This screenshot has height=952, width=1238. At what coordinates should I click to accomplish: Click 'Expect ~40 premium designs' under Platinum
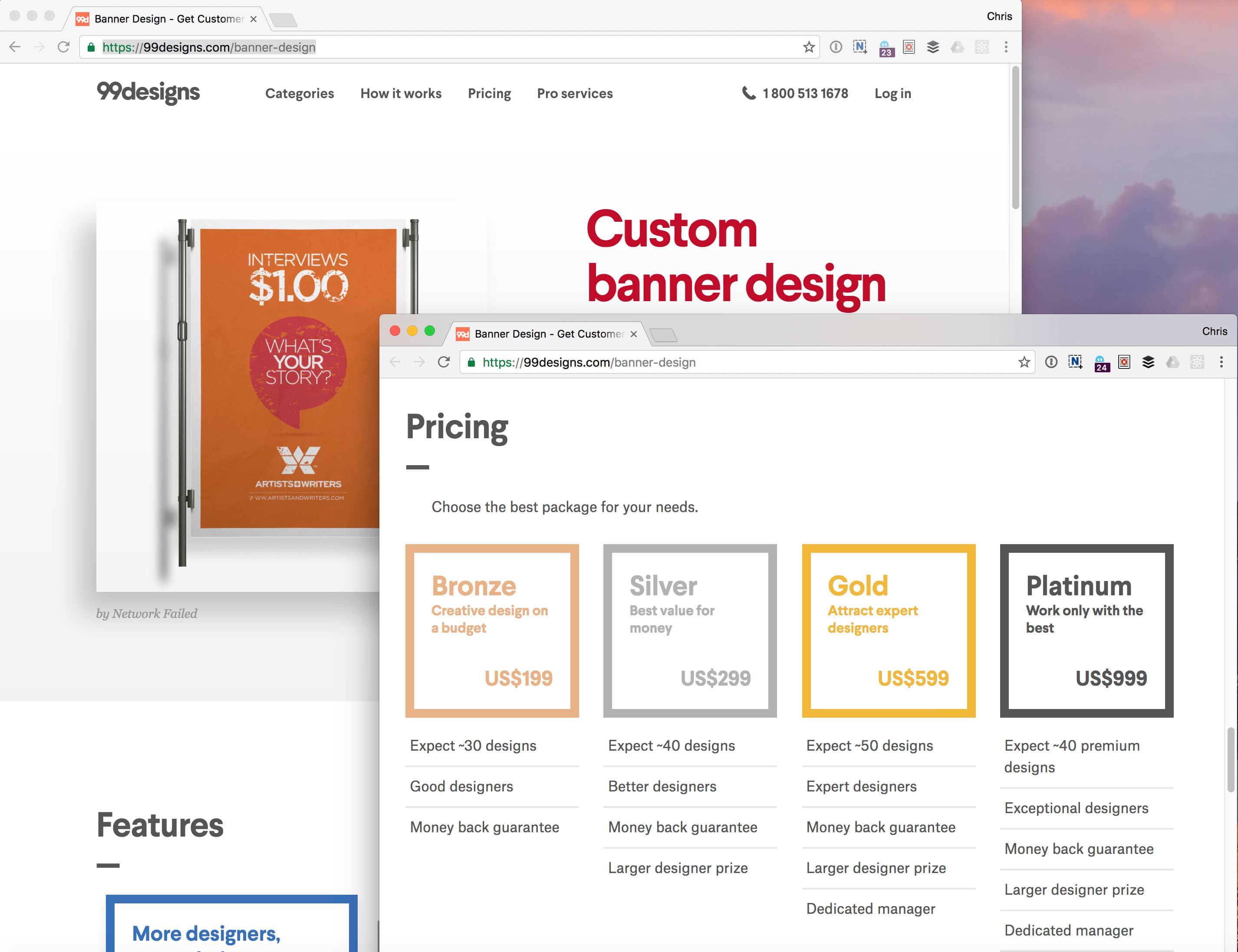tap(1071, 756)
